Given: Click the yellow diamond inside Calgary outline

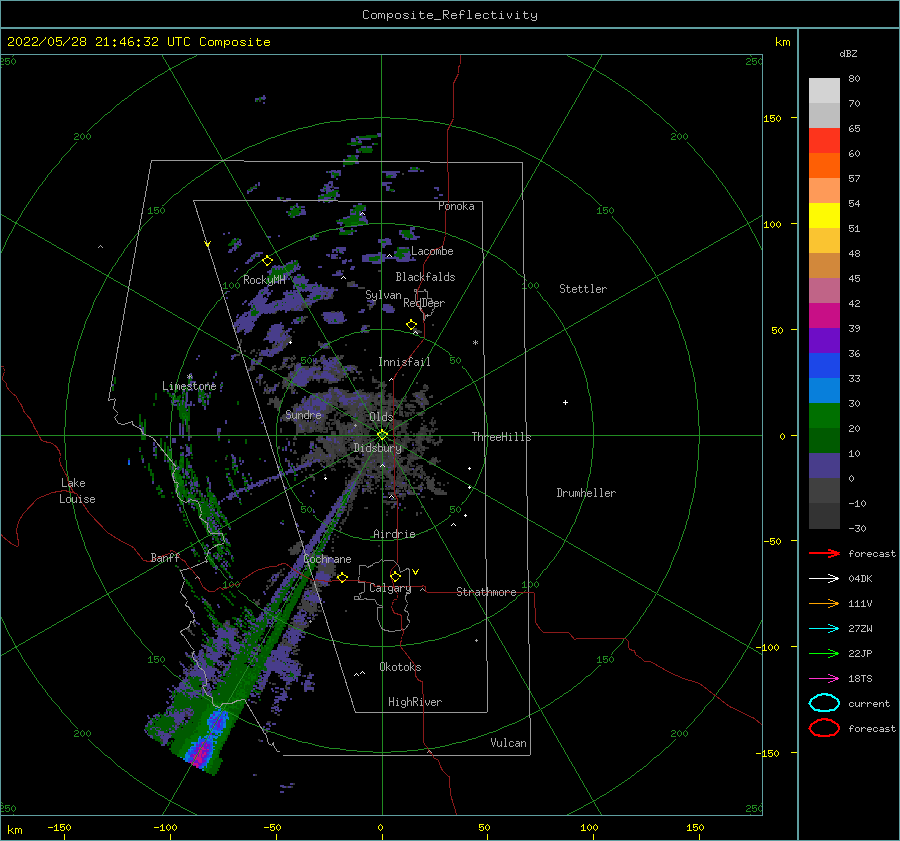Looking at the screenshot, I should (395, 576).
